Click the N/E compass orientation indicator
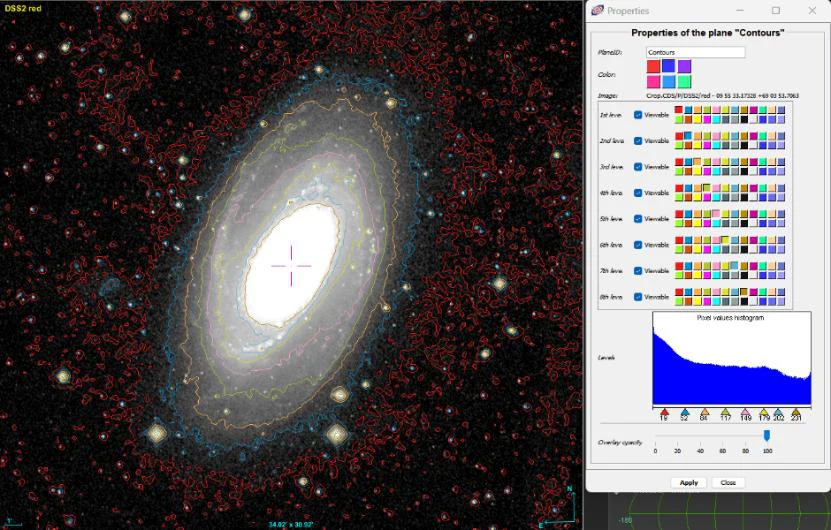 [x=558, y=506]
